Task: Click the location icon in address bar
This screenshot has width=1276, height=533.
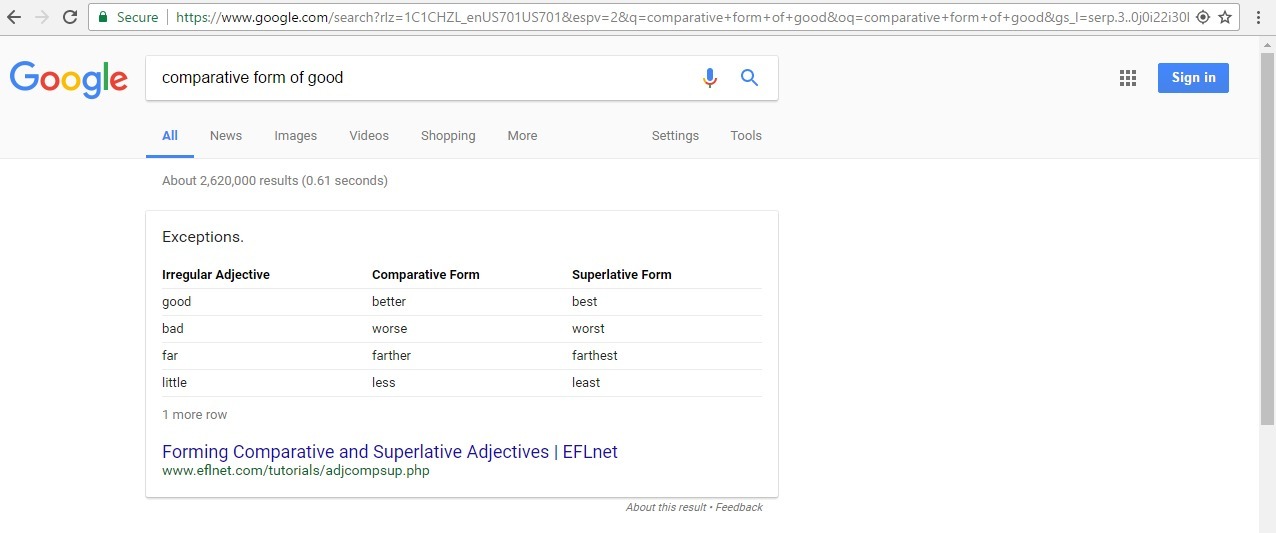Action: (x=1203, y=17)
